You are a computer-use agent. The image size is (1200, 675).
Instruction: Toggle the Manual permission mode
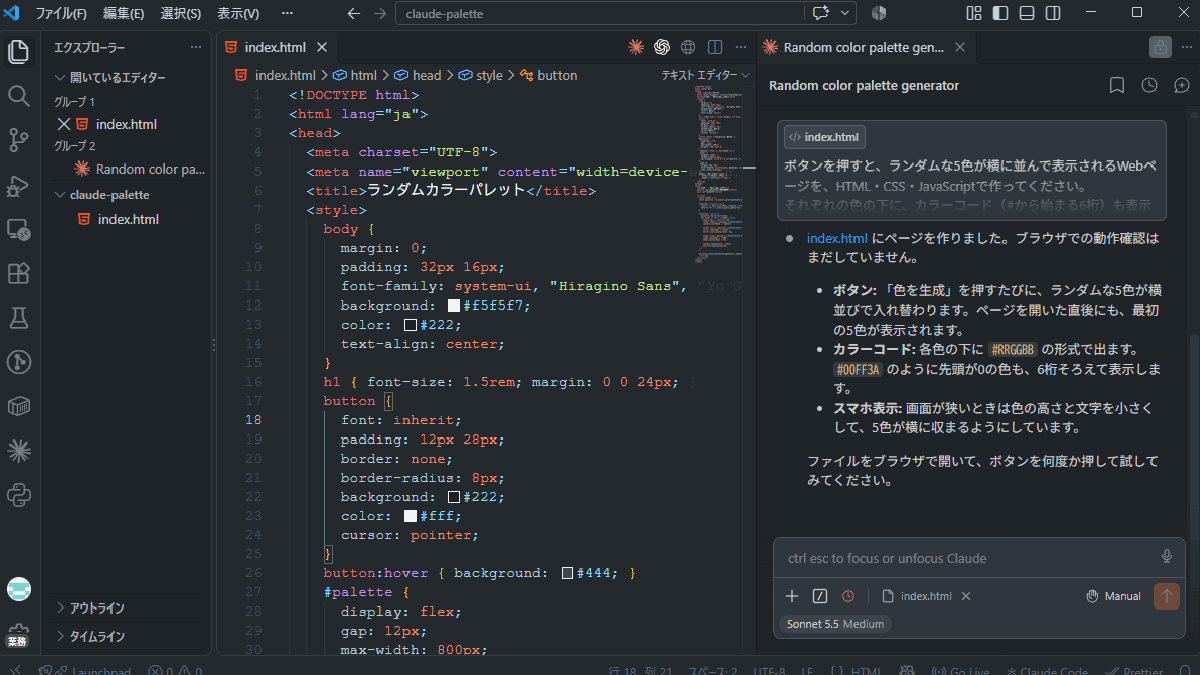pyautogui.click(x=1114, y=596)
